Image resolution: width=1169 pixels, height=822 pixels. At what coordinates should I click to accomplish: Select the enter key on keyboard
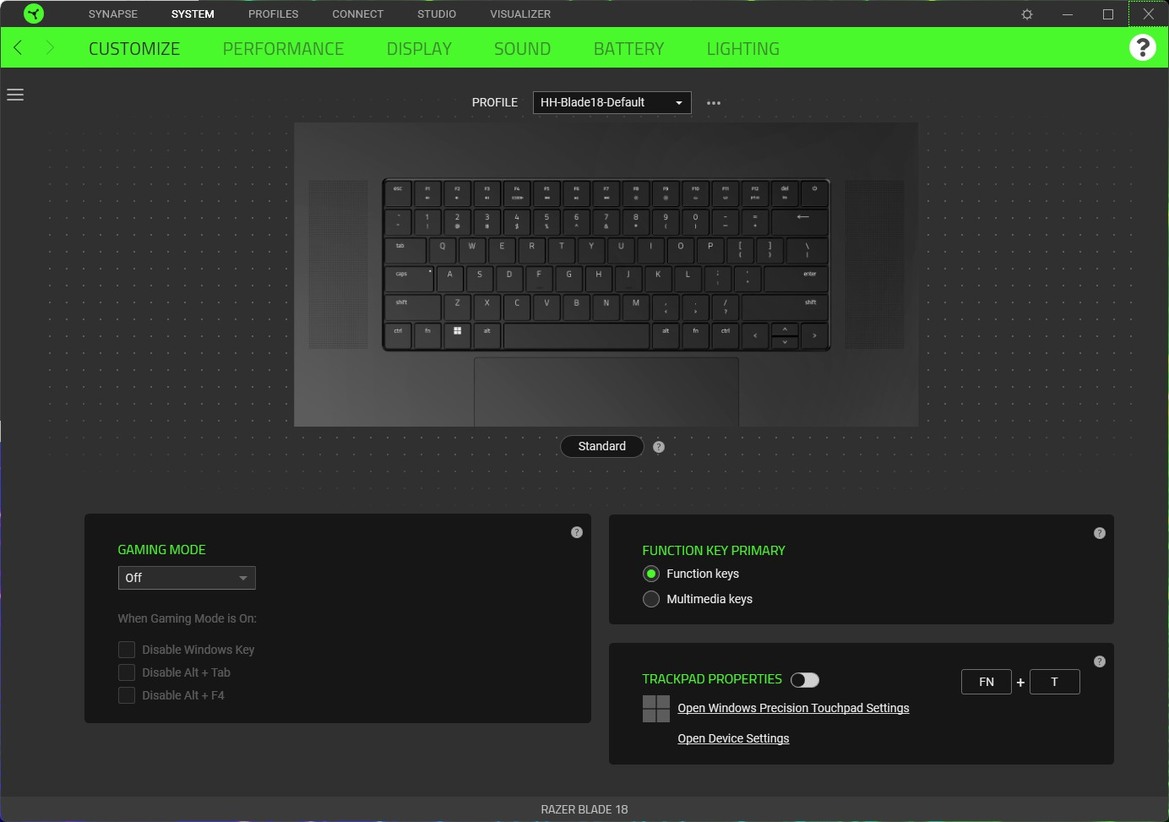[x=796, y=278]
